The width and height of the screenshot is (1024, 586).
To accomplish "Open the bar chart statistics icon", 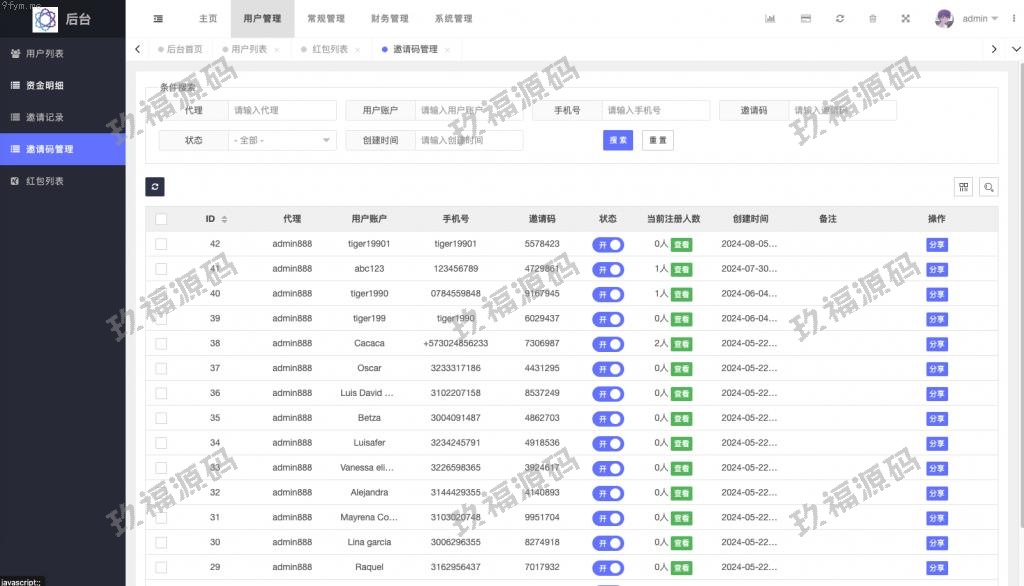I will coord(770,19).
